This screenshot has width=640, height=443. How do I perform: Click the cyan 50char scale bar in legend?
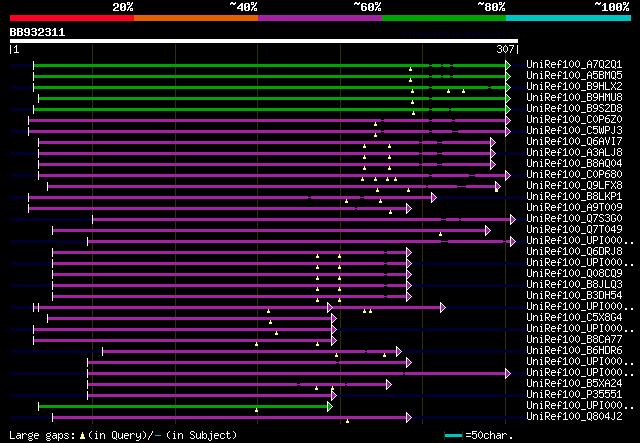[453, 435]
